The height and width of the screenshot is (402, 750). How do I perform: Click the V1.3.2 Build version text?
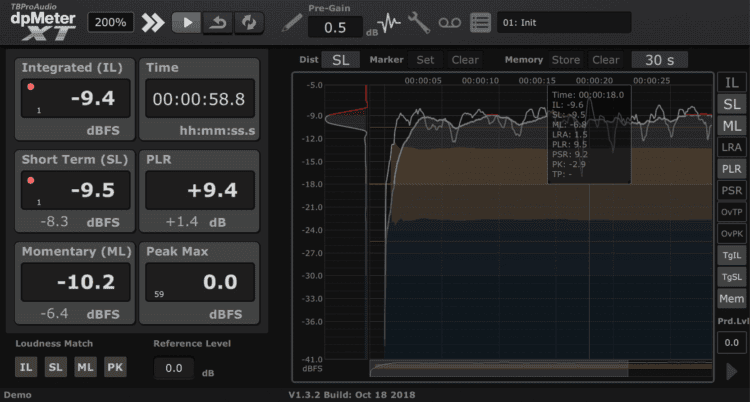(352, 395)
